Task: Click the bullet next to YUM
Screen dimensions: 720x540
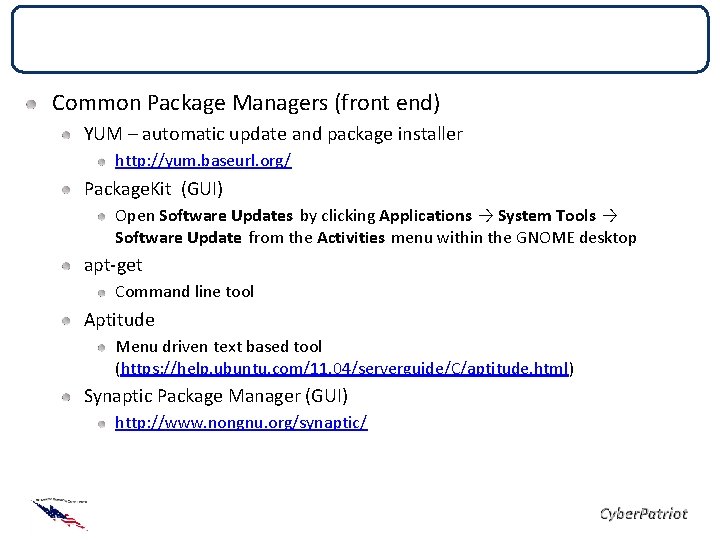Action: pyautogui.click(x=66, y=135)
